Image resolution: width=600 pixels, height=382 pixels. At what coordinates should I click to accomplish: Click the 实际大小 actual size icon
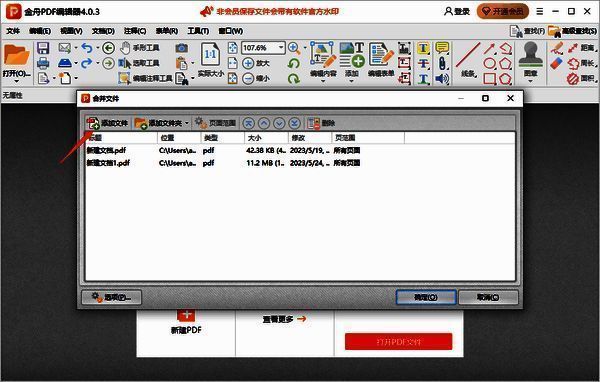210,59
